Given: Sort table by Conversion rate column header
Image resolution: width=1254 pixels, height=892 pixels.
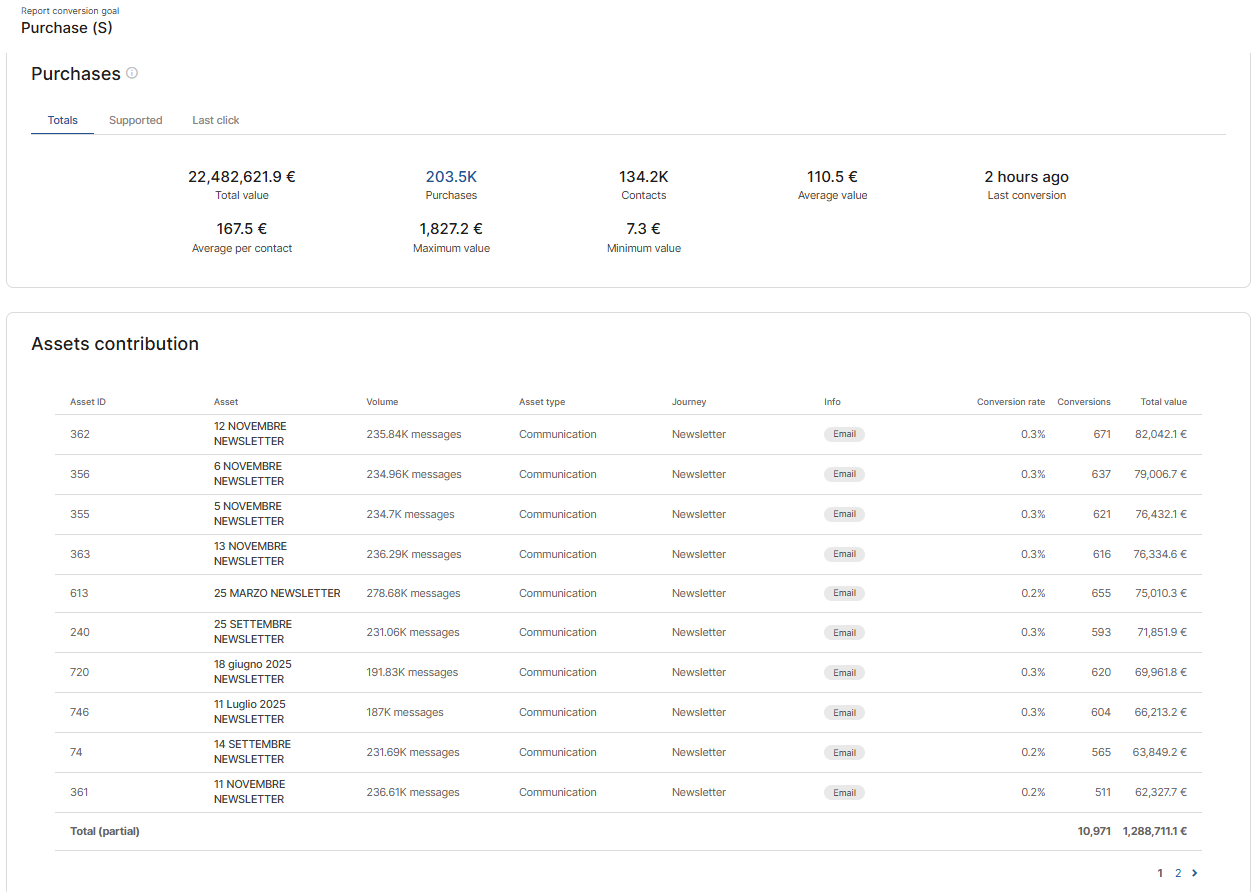Looking at the screenshot, I should pos(1010,402).
